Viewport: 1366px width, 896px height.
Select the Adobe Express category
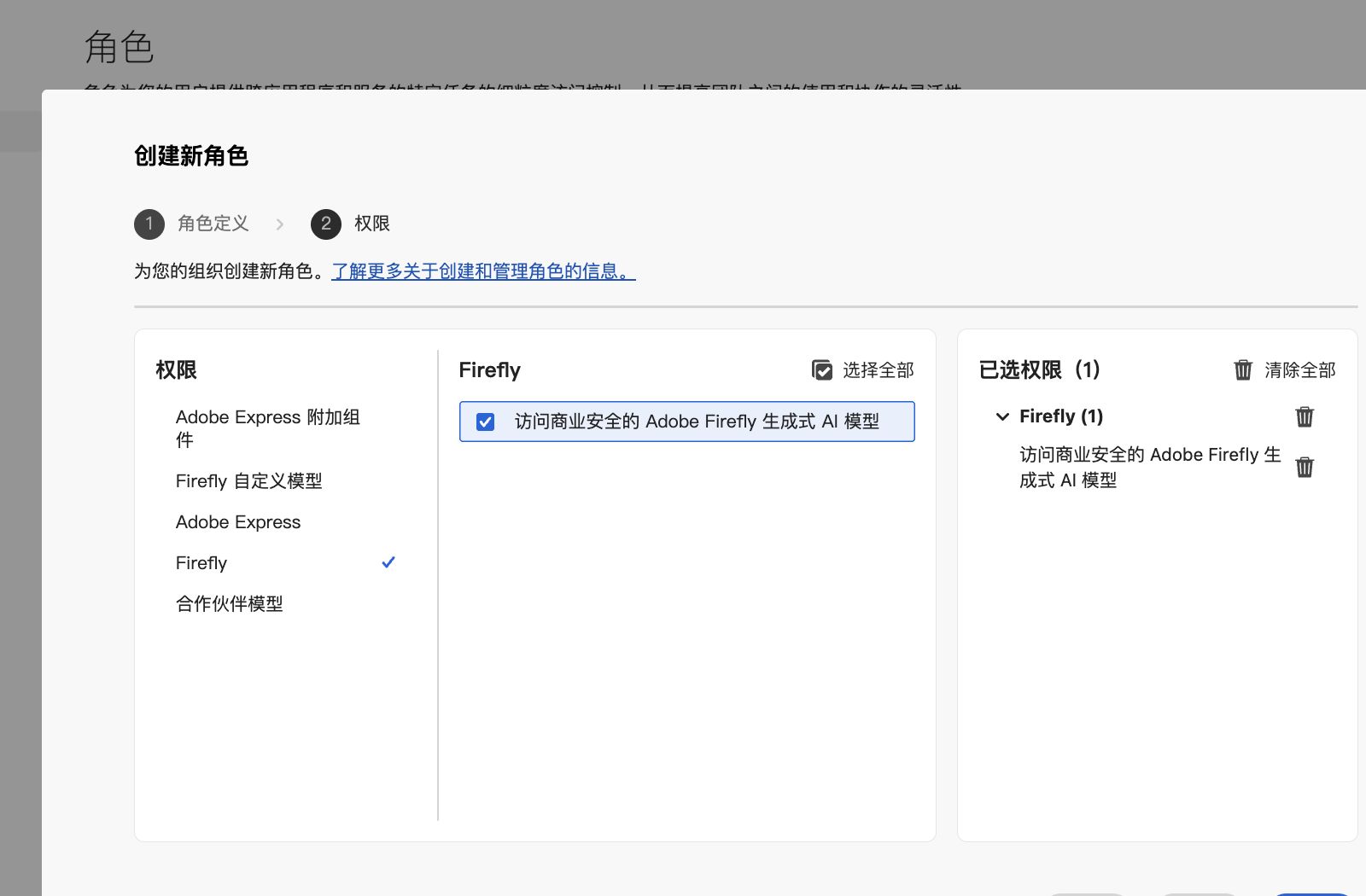click(x=238, y=521)
